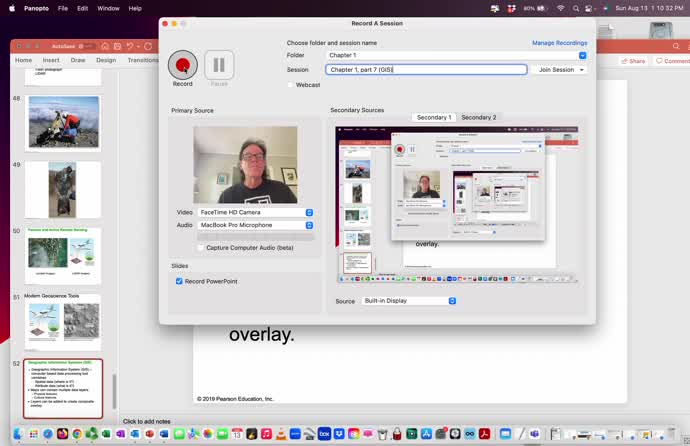The width and height of the screenshot is (690, 446).
Task: Click the PowerPoint home icon in title bar
Action: point(105,46)
